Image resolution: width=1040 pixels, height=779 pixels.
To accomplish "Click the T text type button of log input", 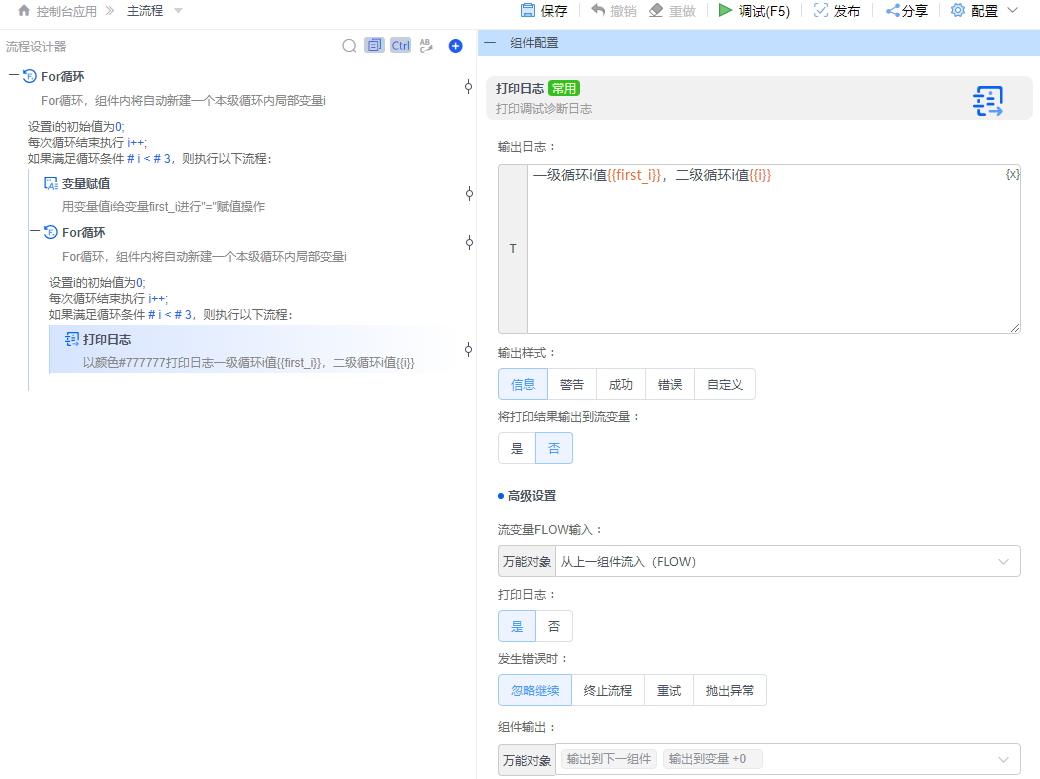I will point(513,249).
